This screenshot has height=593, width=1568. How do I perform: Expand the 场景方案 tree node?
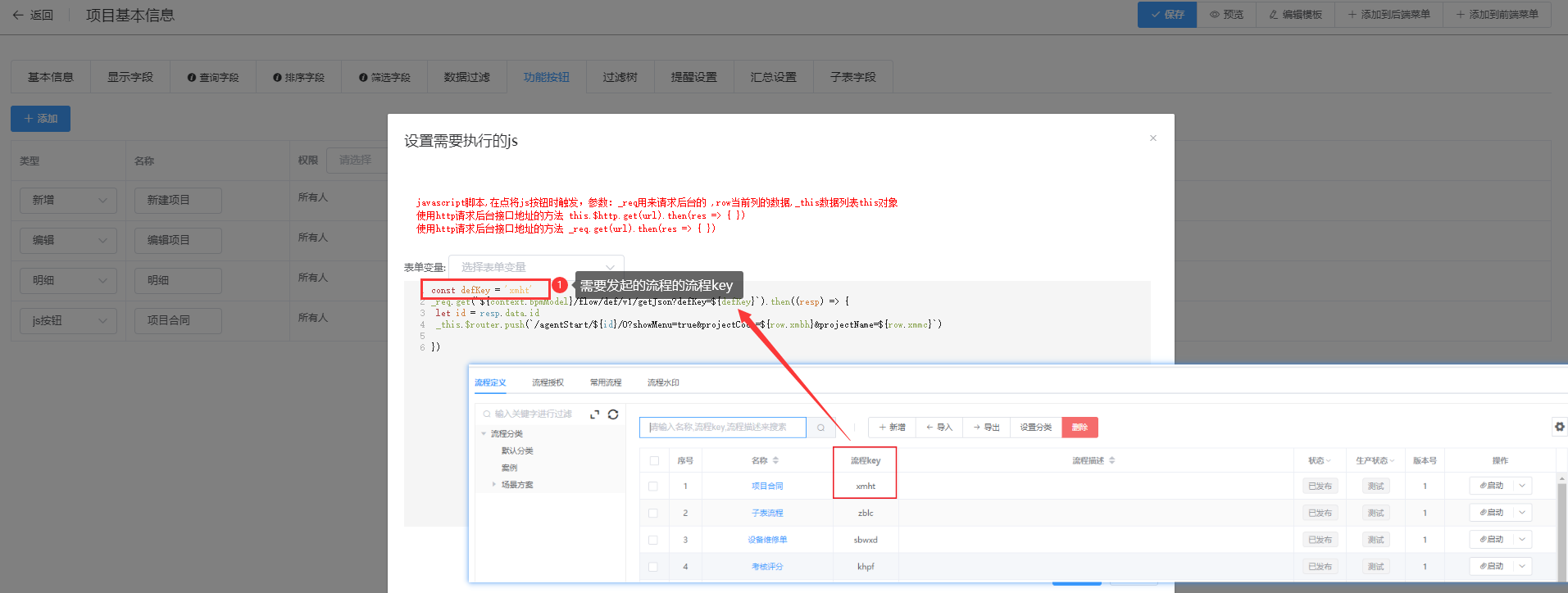click(x=493, y=485)
